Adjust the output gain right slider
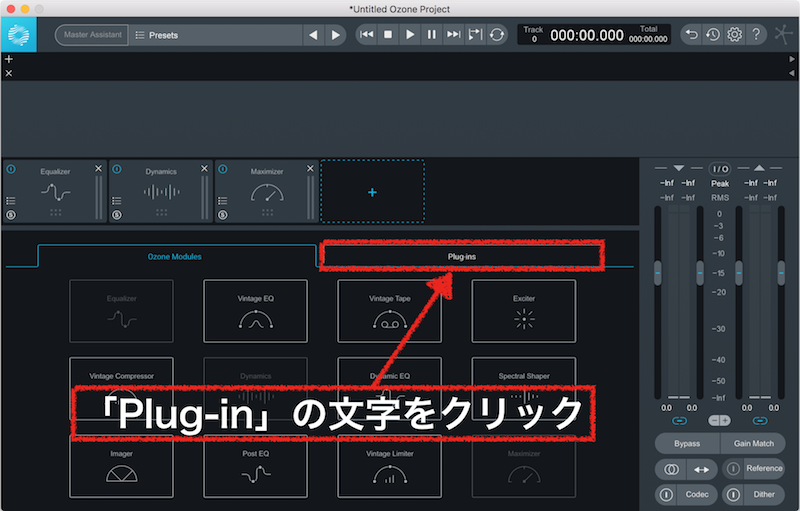Viewport: 800px width, 511px height. click(781, 273)
